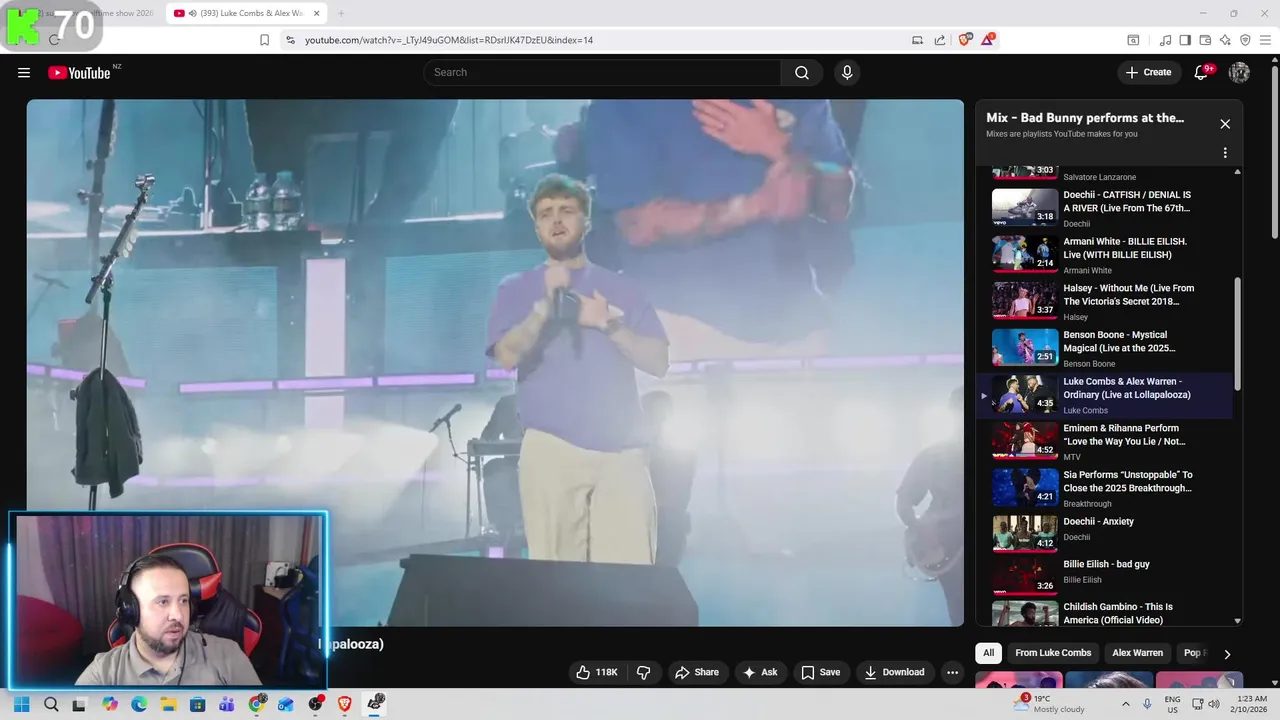Click the Create button
The height and width of the screenshot is (720, 1280).
click(1148, 72)
